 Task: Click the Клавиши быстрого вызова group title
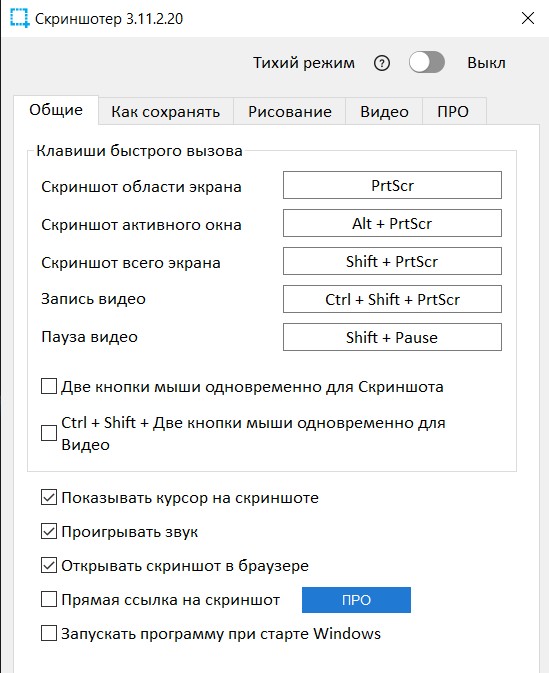tap(139, 151)
